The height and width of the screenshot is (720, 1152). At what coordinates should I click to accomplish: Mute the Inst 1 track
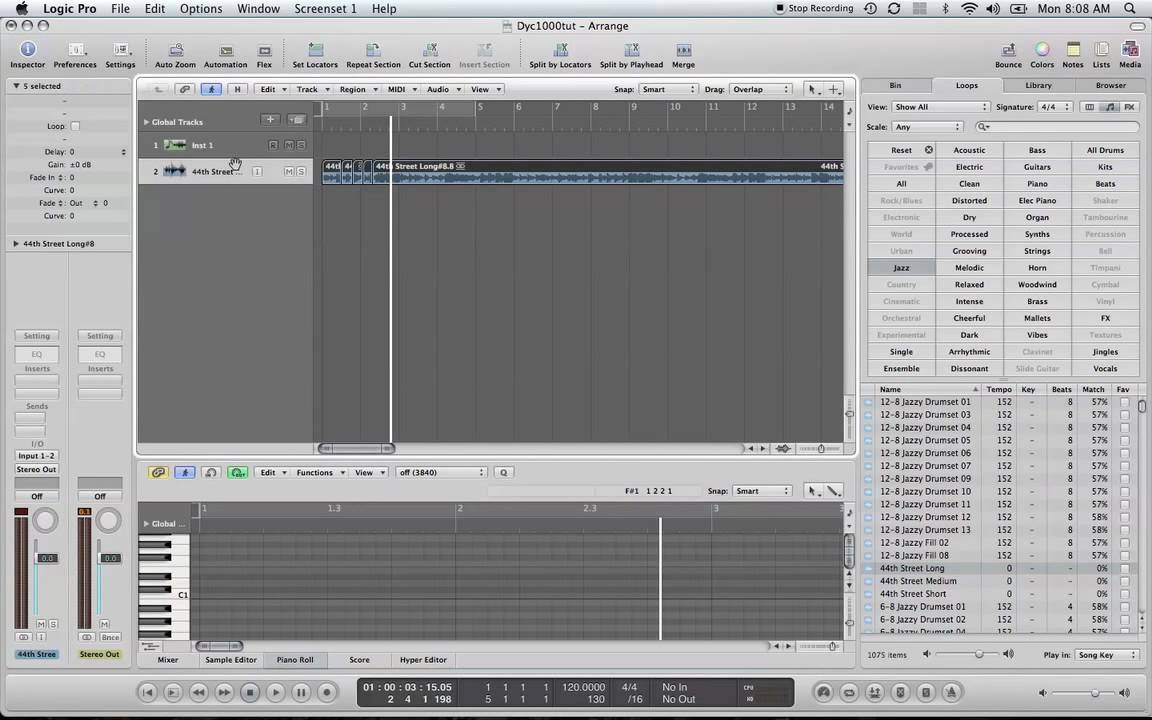coord(289,145)
